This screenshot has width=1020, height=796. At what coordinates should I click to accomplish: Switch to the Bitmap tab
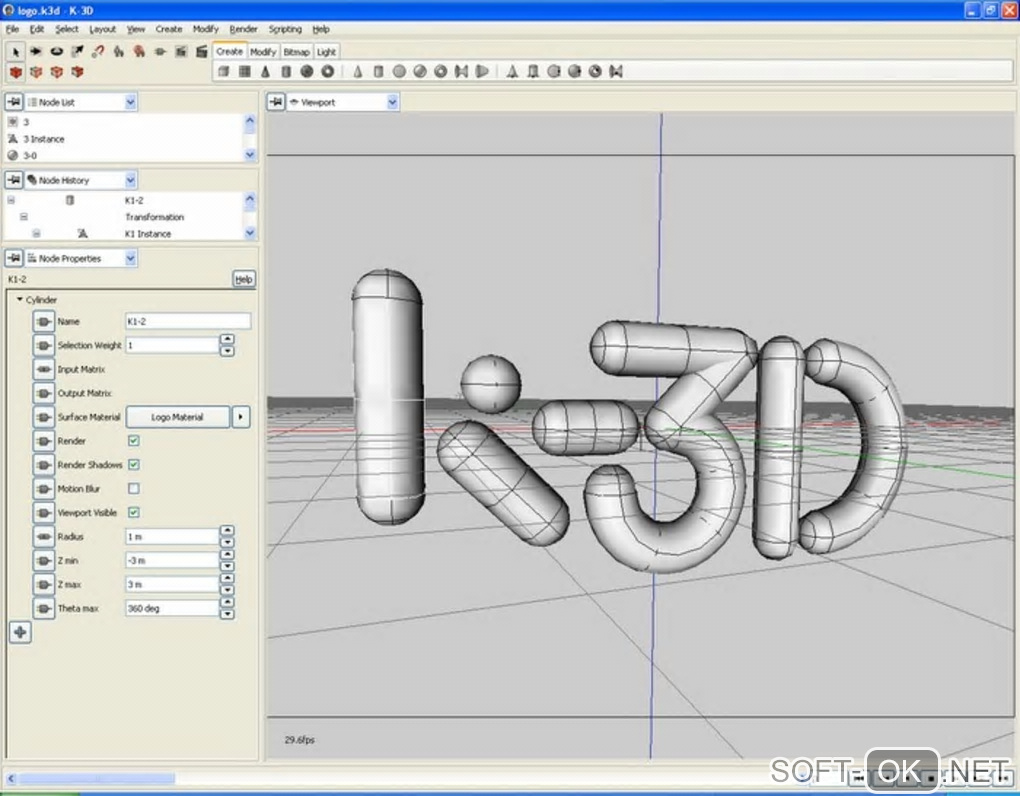tap(296, 51)
